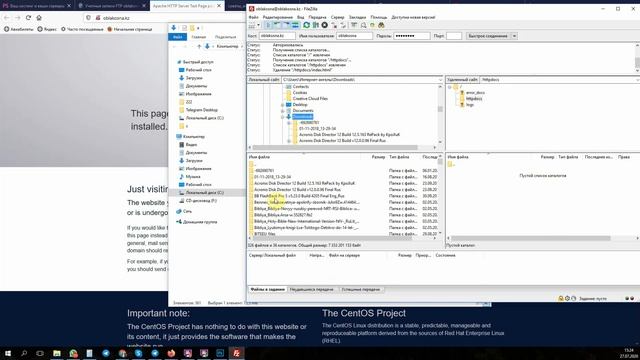Click the Port input field

454,36
